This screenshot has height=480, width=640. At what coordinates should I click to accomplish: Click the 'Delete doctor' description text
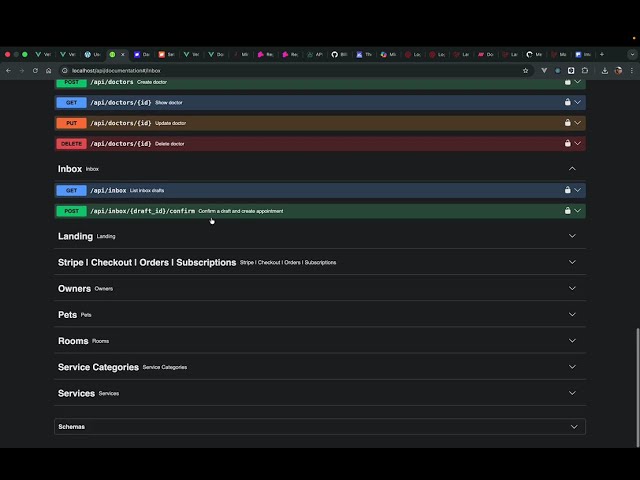click(169, 144)
